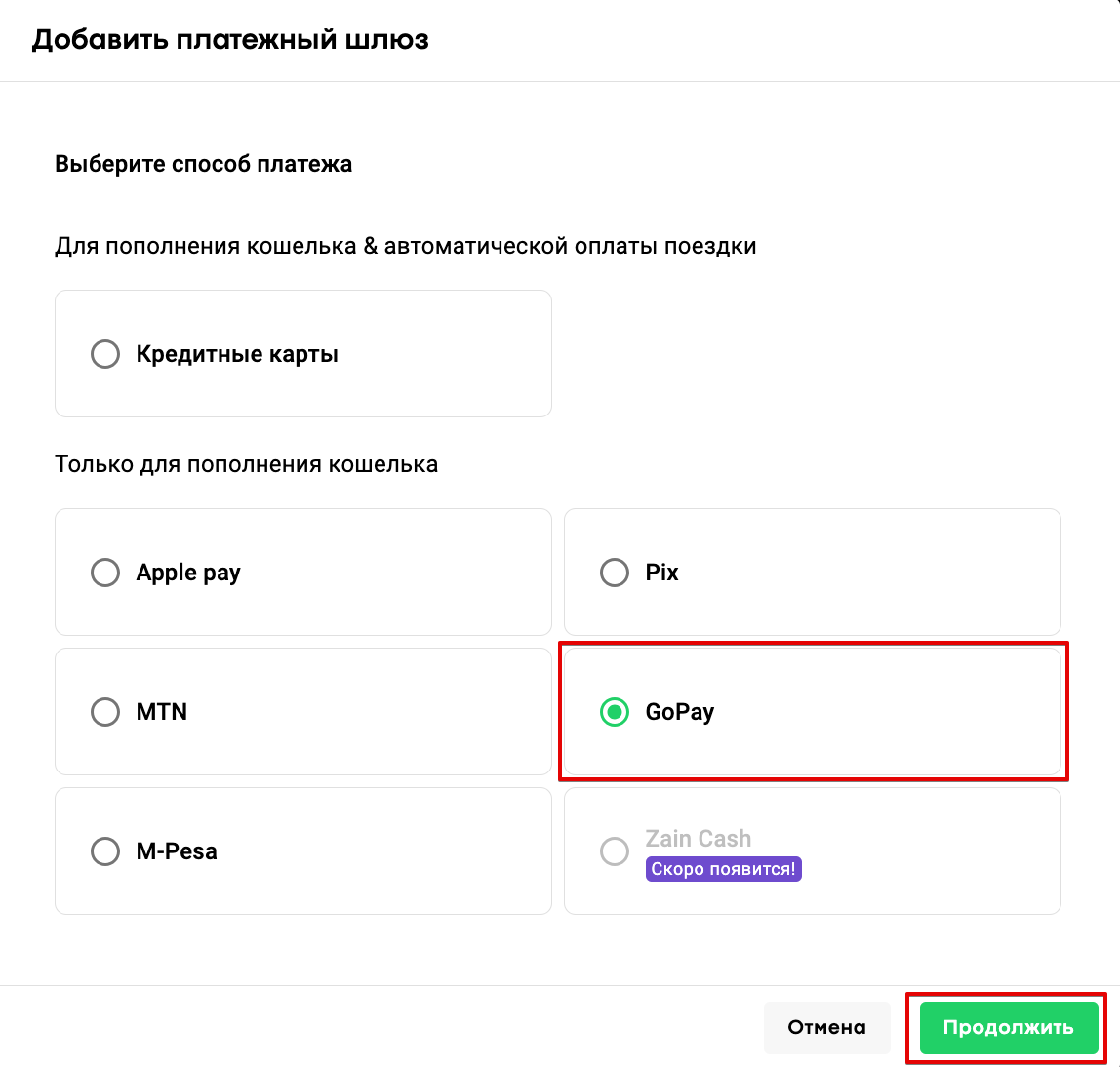1120x1068 pixels.
Task: Click the purple Скоро появится! badge
Action: [x=723, y=869]
